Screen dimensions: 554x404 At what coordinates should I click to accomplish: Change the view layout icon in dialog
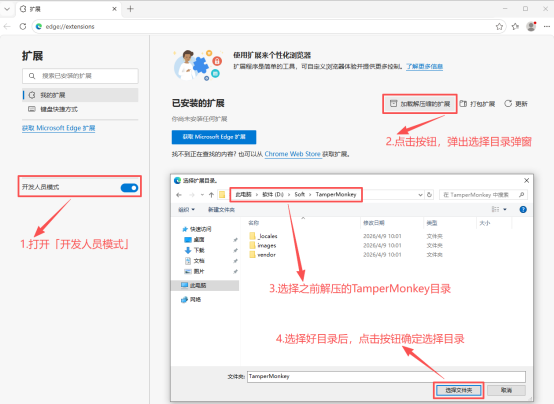pos(495,210)
